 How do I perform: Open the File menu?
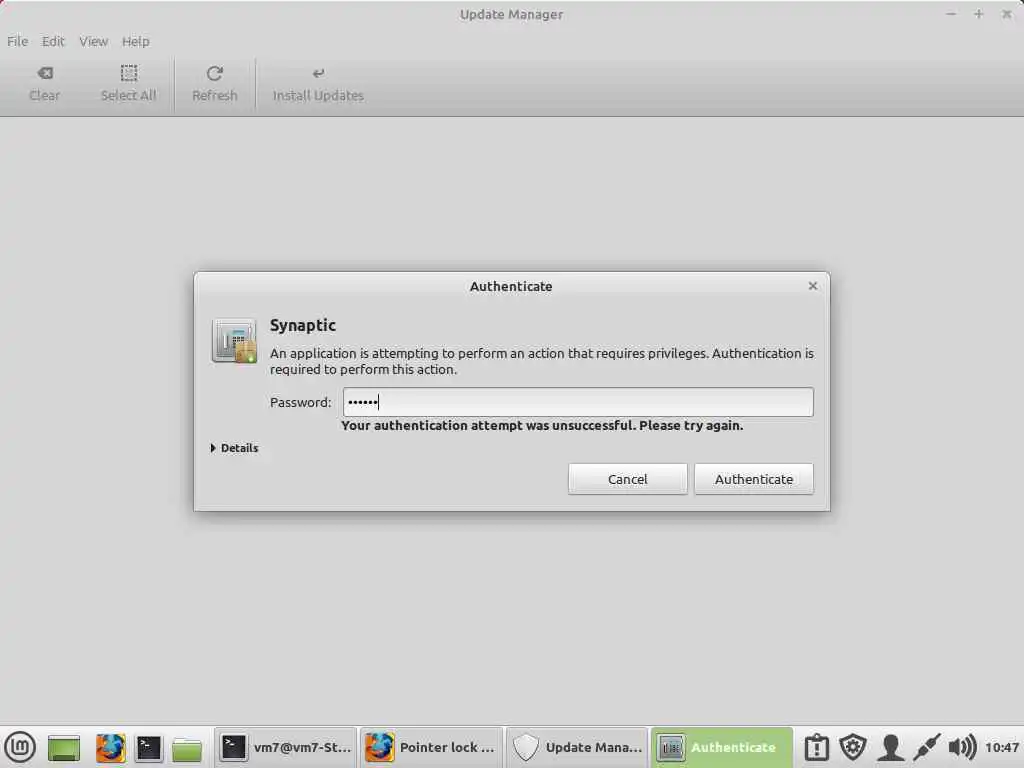(18, 41)
